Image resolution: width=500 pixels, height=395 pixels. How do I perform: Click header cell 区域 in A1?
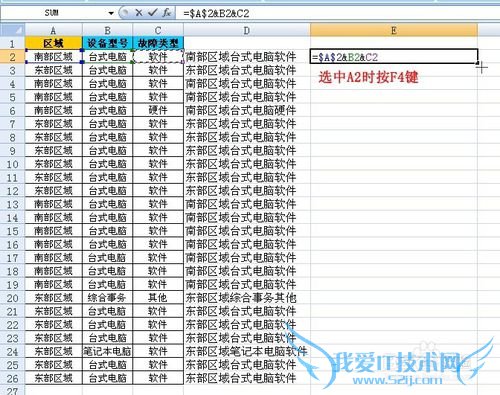tap(53, 43)
